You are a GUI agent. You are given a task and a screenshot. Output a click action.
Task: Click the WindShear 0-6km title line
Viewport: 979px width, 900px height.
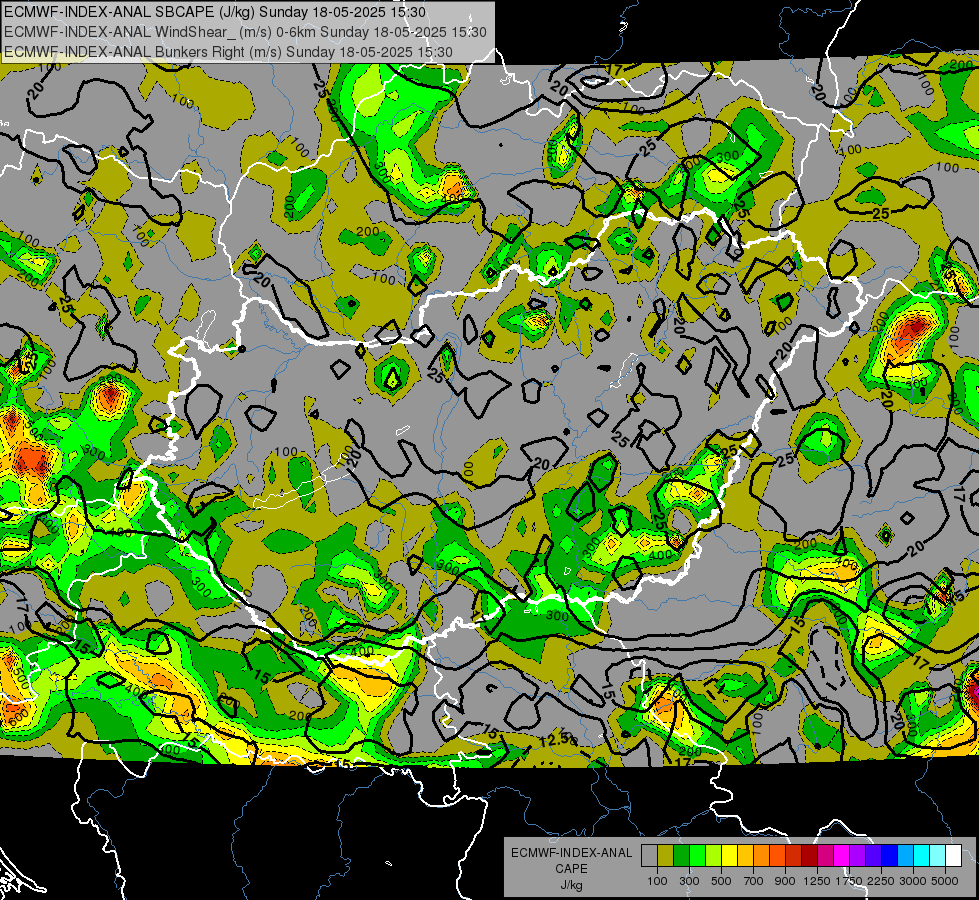point(245,32)
